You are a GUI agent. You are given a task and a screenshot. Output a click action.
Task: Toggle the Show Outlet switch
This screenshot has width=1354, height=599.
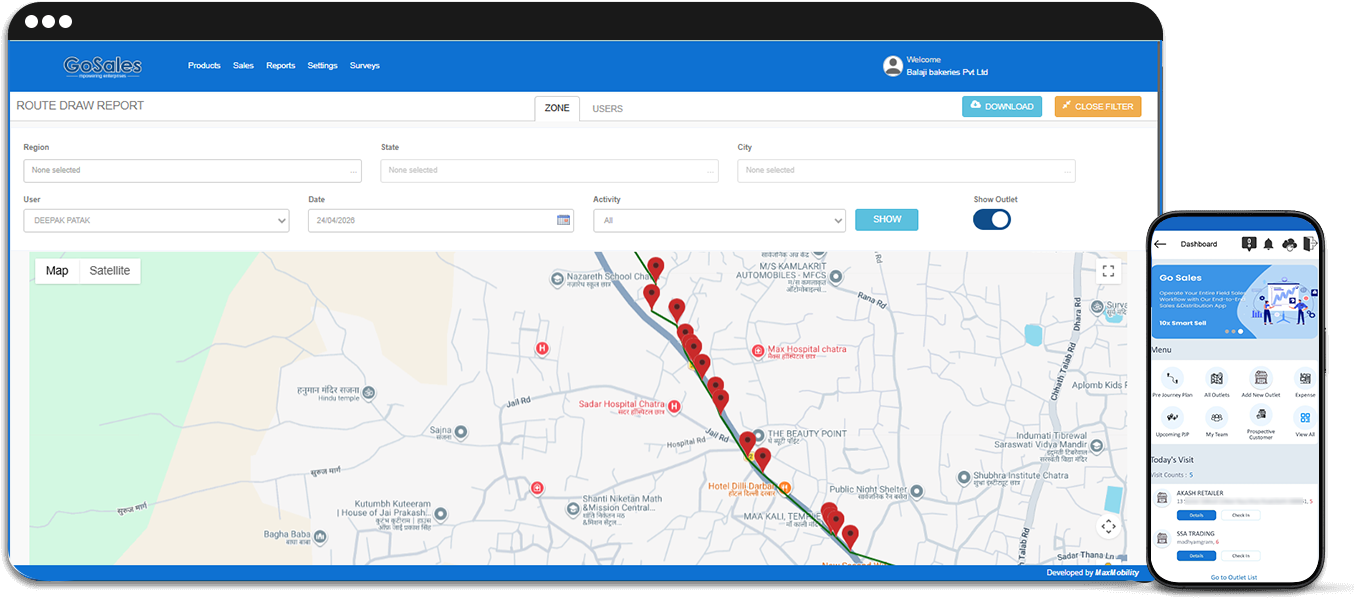coord(992,219)
